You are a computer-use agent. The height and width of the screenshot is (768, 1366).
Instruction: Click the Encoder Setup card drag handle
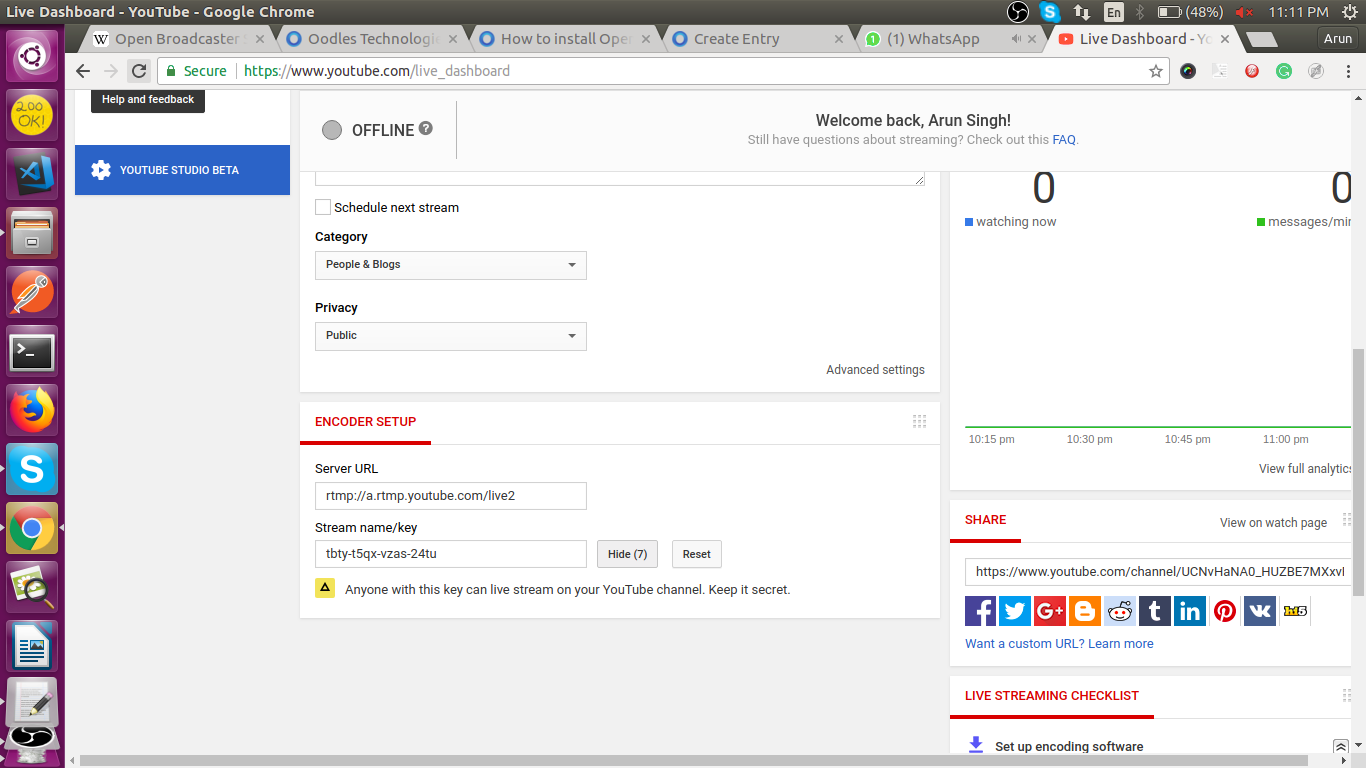click(x=920, y=422)
